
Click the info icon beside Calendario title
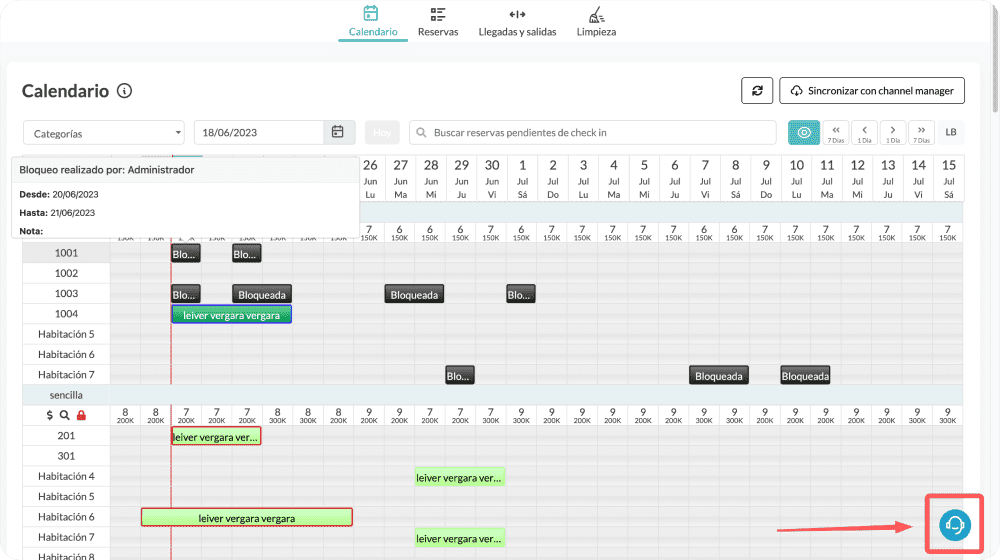[x=124, y=91]
